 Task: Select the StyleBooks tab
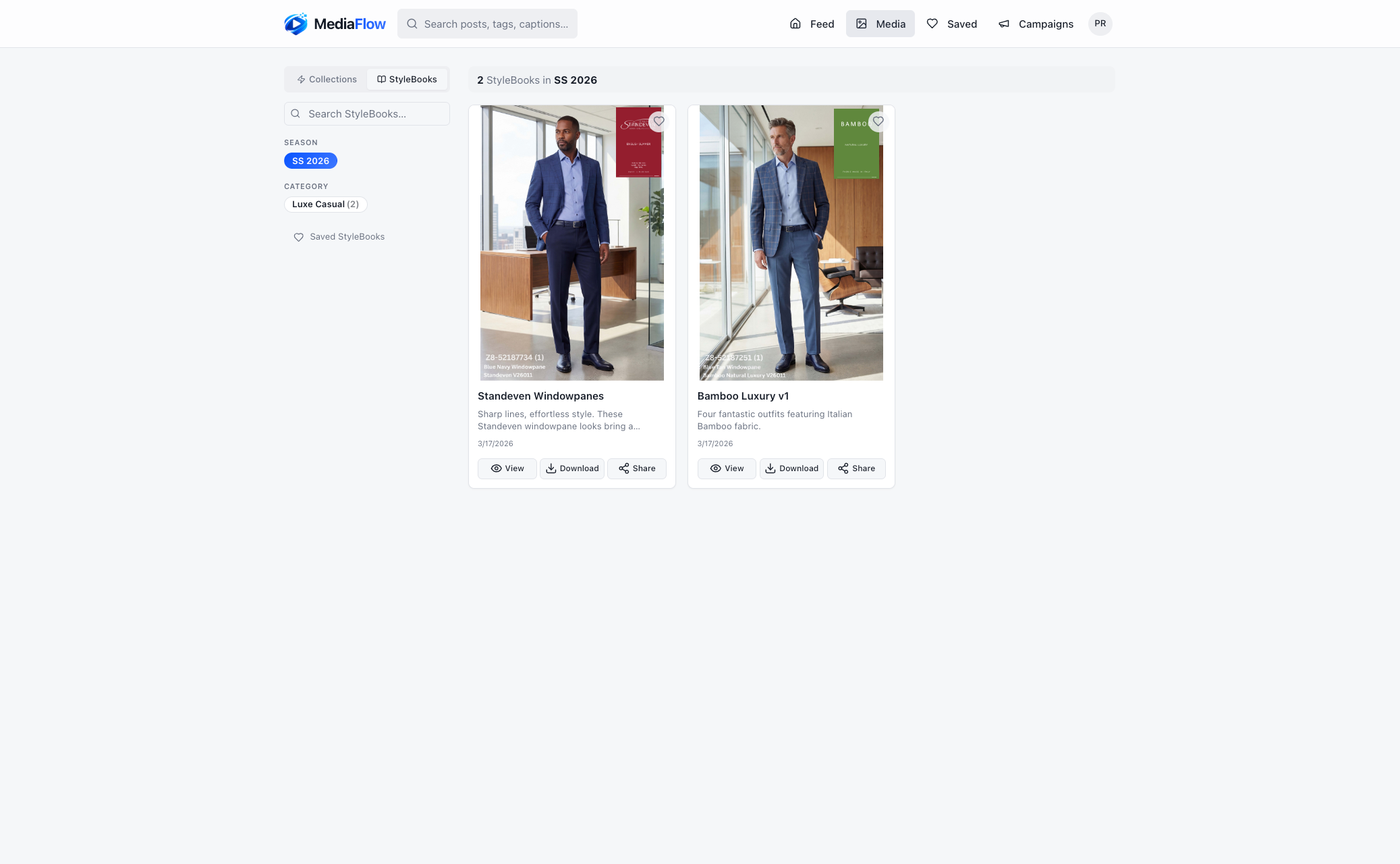(407, 79)
